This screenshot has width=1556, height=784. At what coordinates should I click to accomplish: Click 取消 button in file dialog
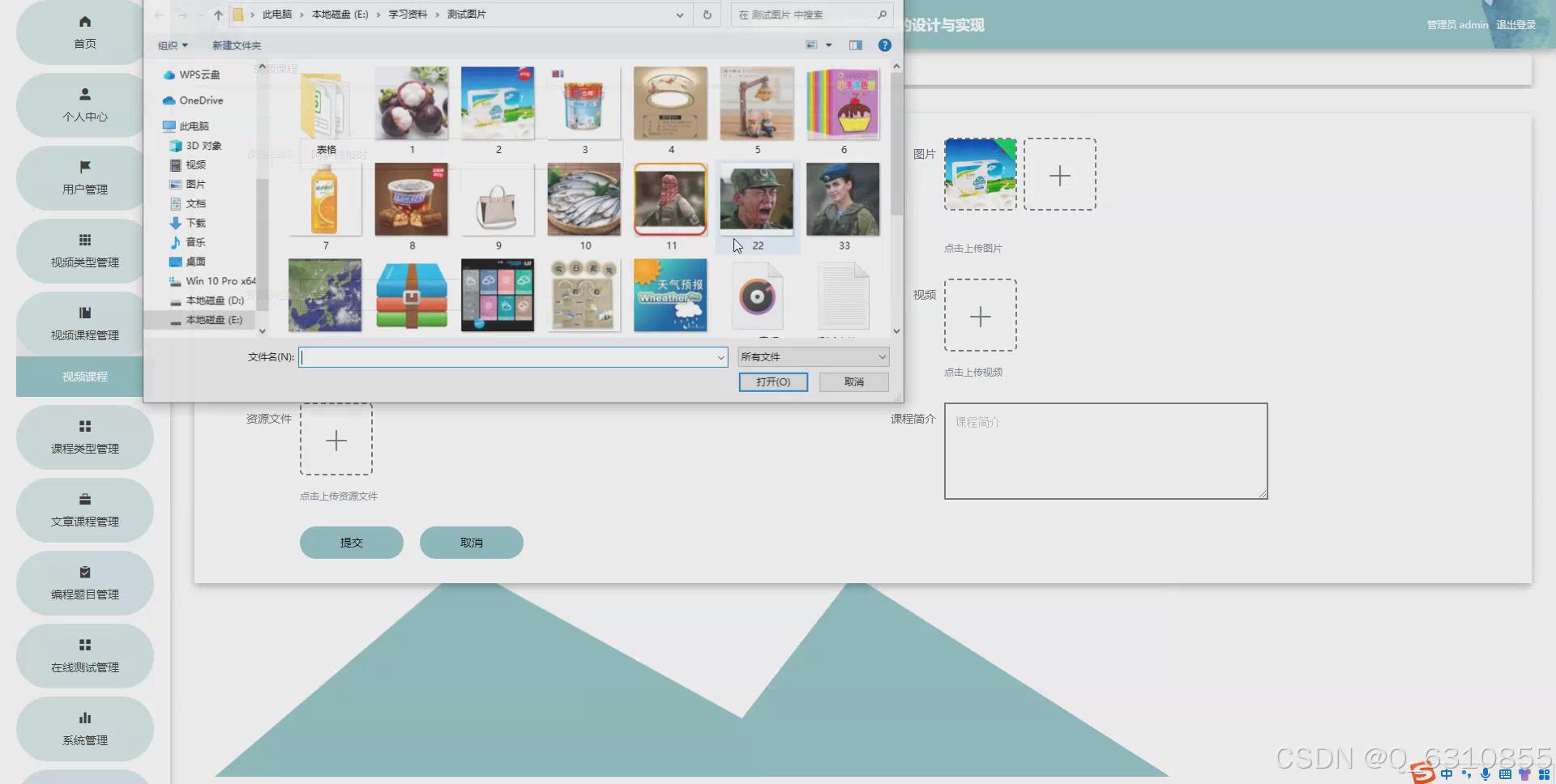(x=854, y=381)
